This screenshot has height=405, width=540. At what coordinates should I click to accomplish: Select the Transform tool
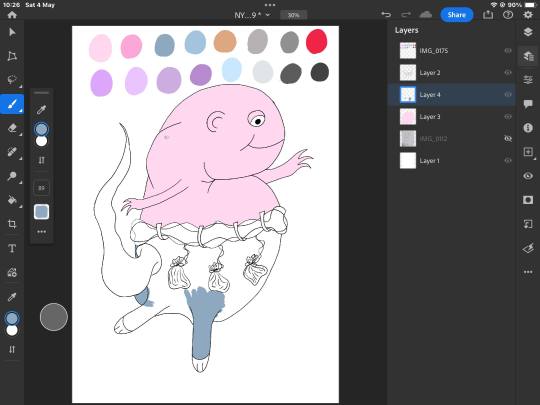[x=12, y=56]
